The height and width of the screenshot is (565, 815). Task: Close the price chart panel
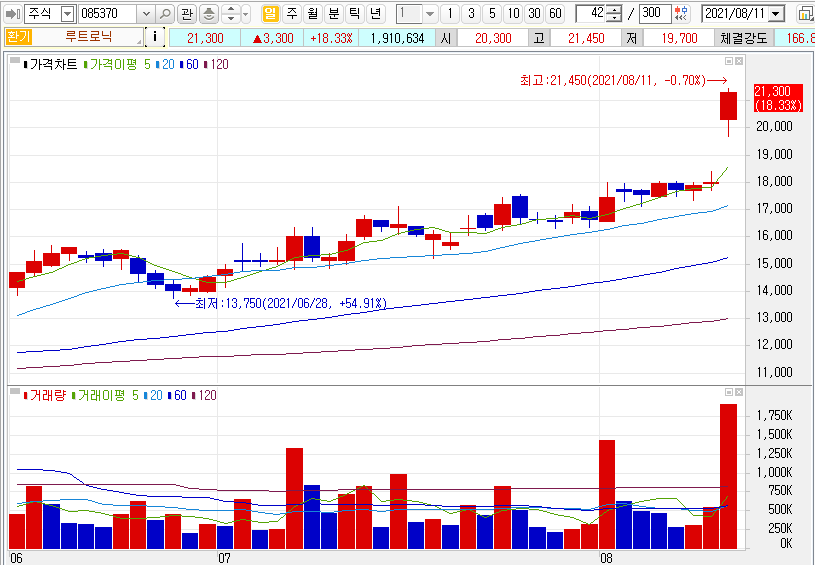(739, 61)
